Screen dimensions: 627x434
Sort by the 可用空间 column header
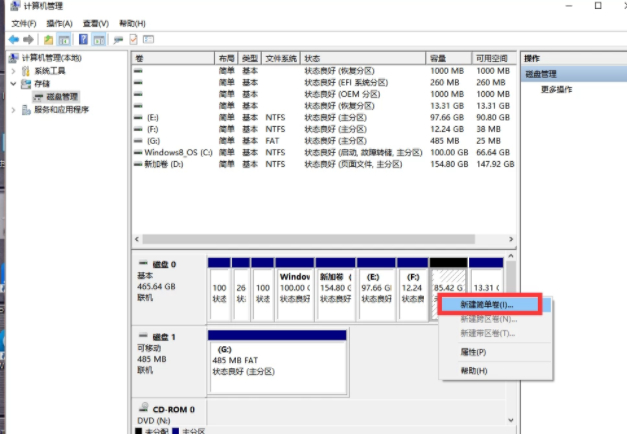pyautogui.click(x=493, y=58)
